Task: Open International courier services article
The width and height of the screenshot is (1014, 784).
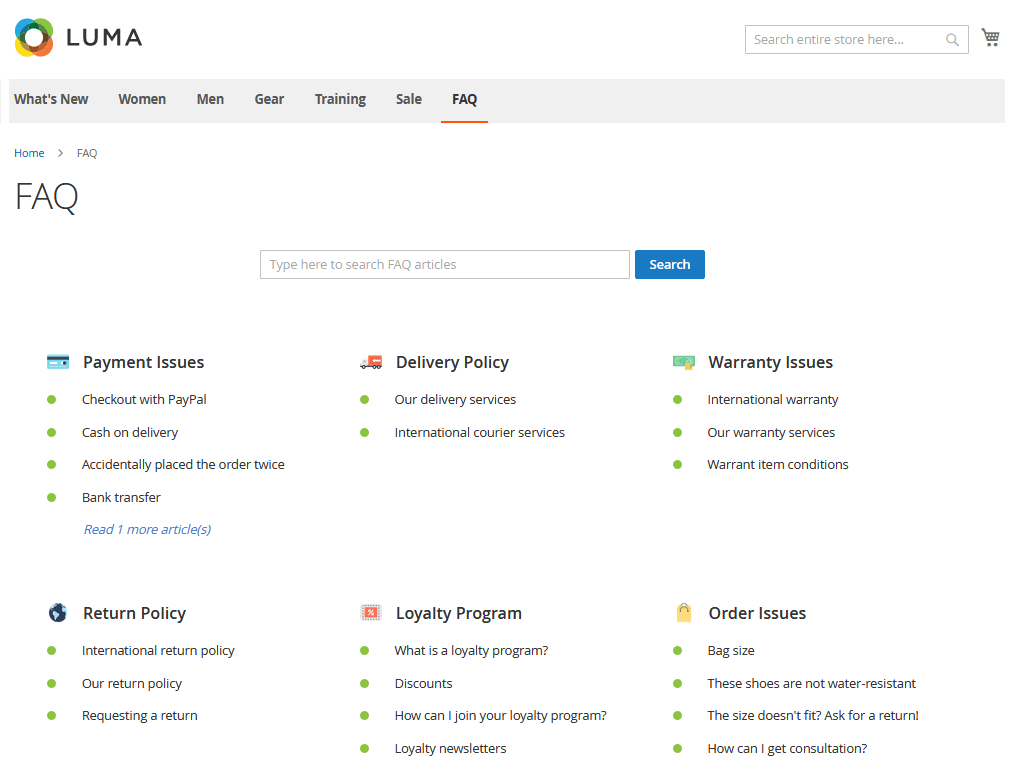Action: (x=479, y=432)
